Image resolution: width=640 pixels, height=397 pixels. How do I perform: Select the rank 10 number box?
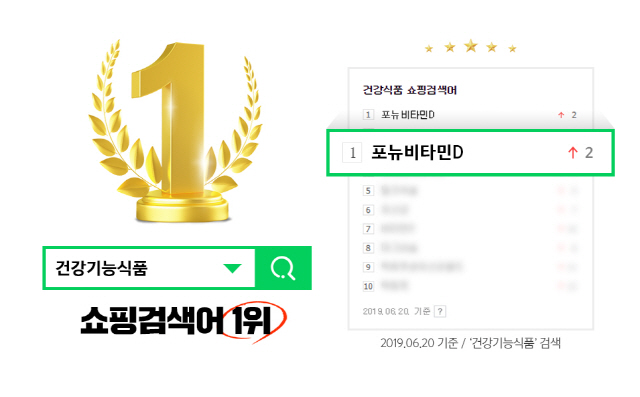click(x=368, y=286)
